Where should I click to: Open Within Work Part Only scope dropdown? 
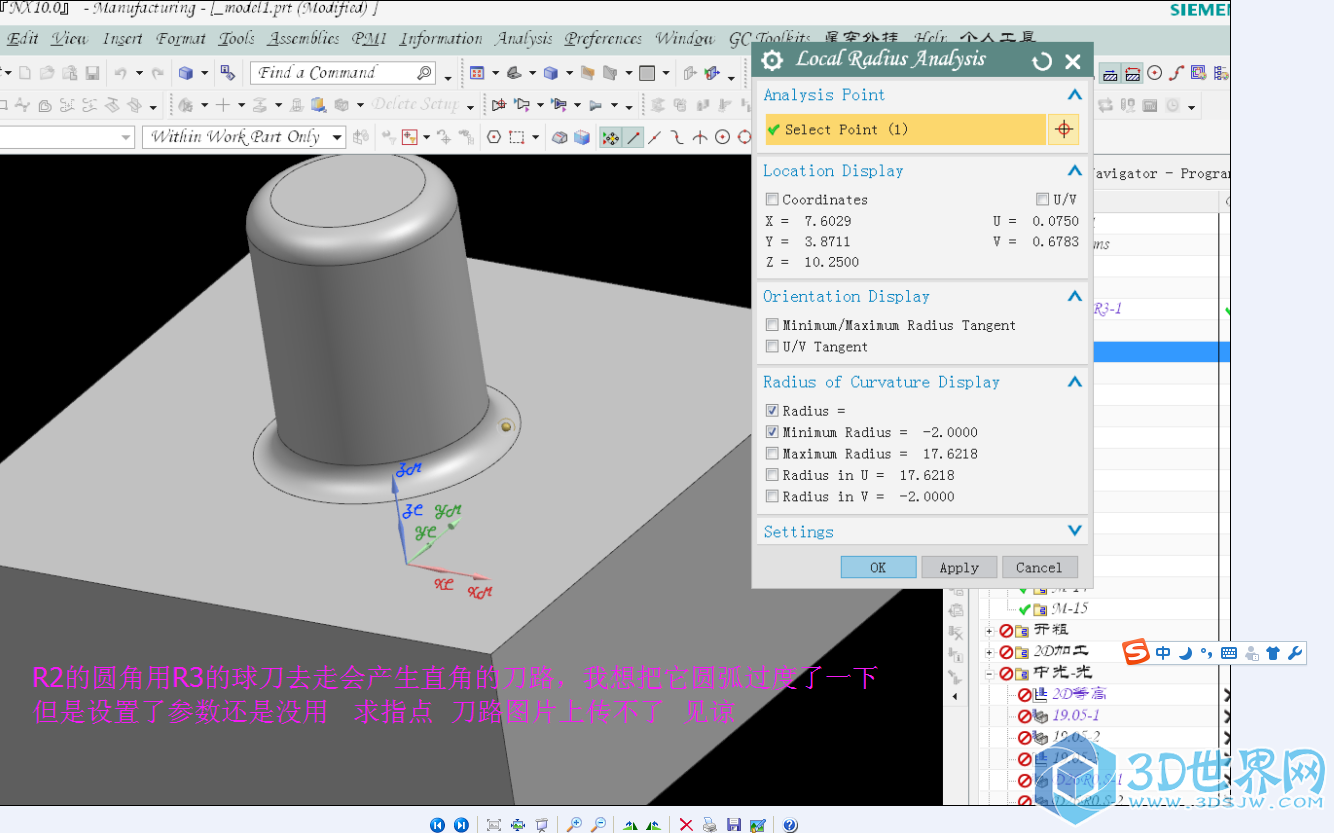(x=244, y=137)
